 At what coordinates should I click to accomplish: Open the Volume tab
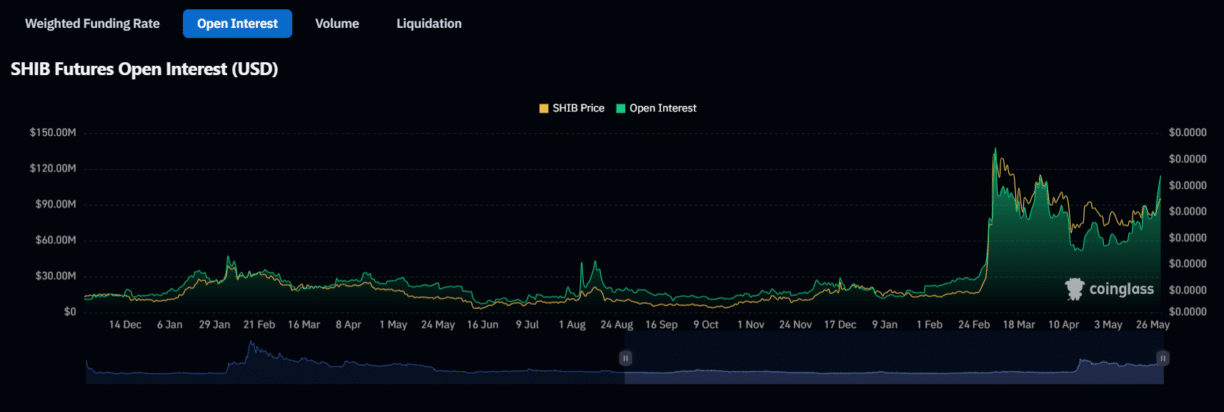pyautogui.click(x=337, y=23)
